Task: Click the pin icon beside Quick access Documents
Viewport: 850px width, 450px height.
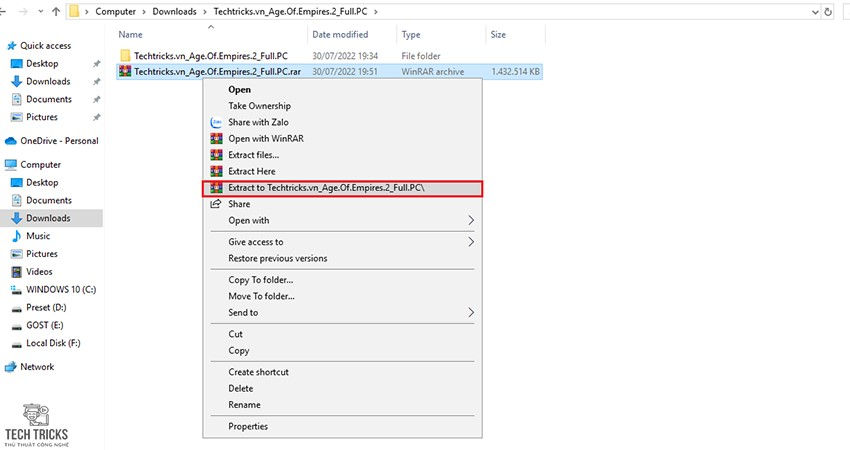Action: click(96, 100)
